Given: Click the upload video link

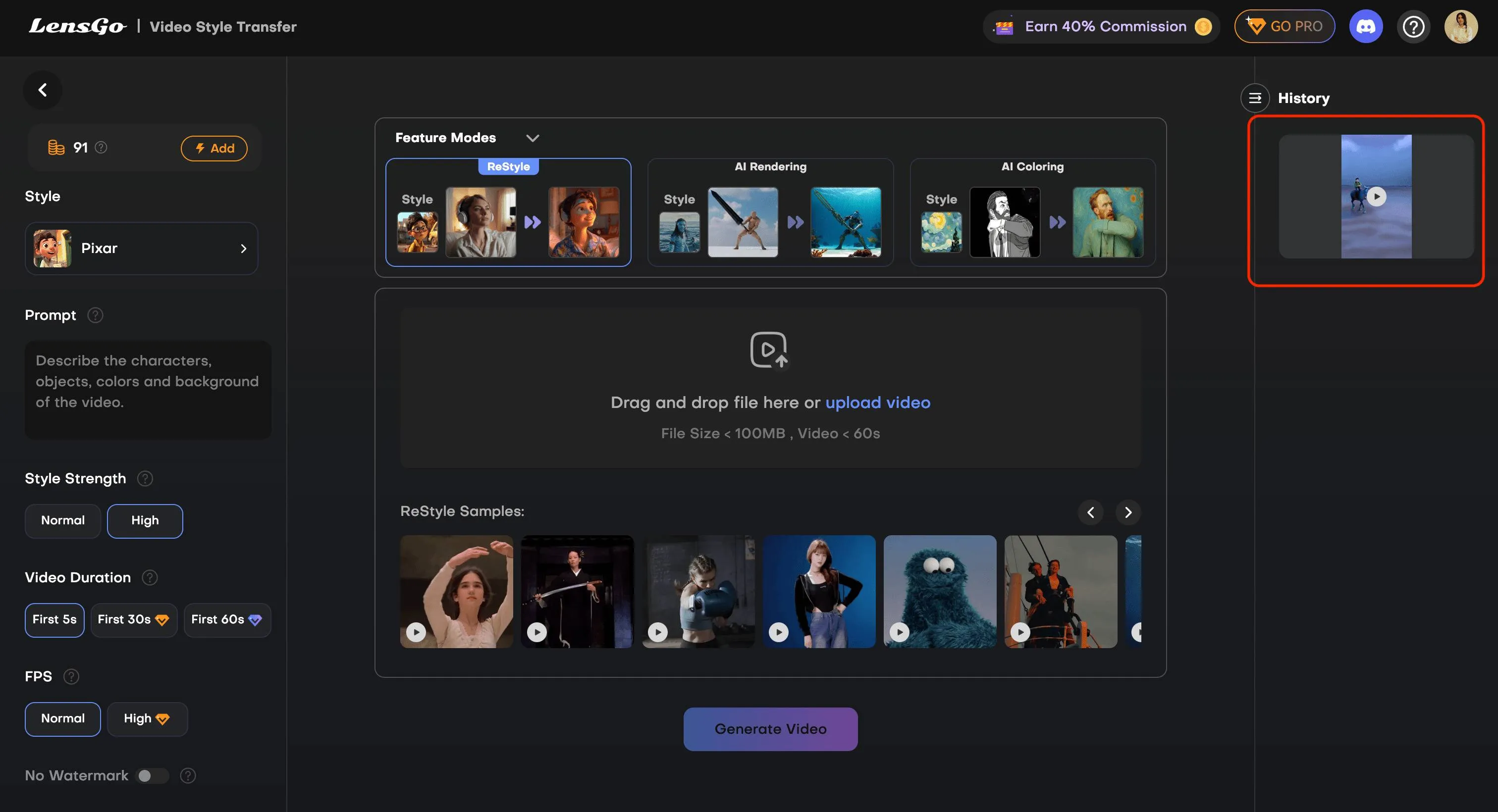Looking at the screenshot, I should point(877,402).
